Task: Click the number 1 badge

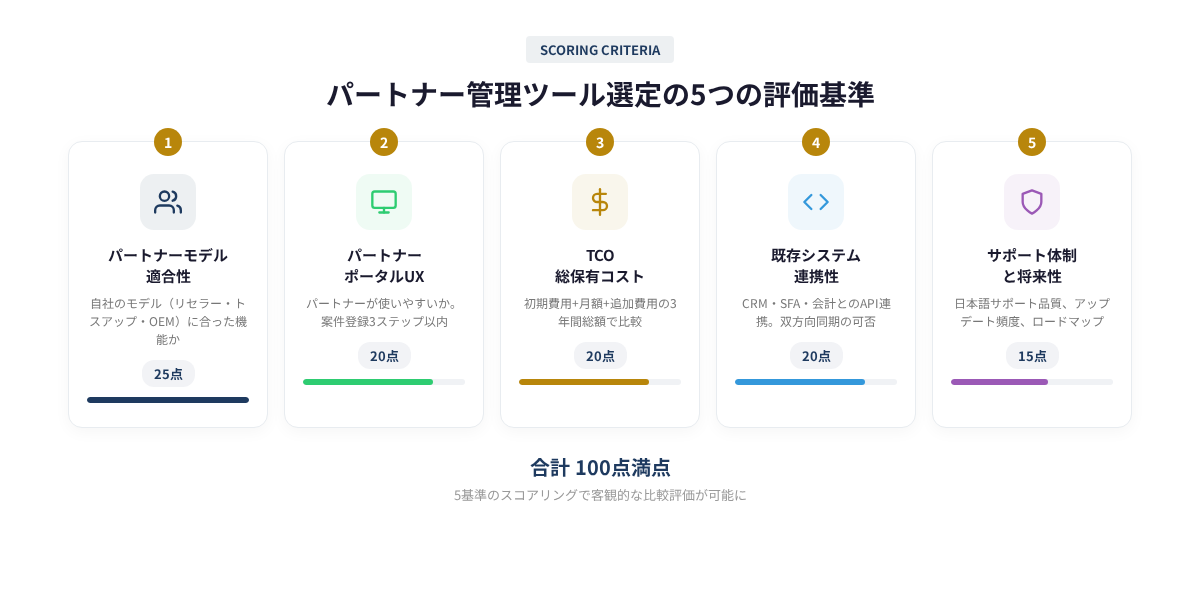Action: point(168,142)
